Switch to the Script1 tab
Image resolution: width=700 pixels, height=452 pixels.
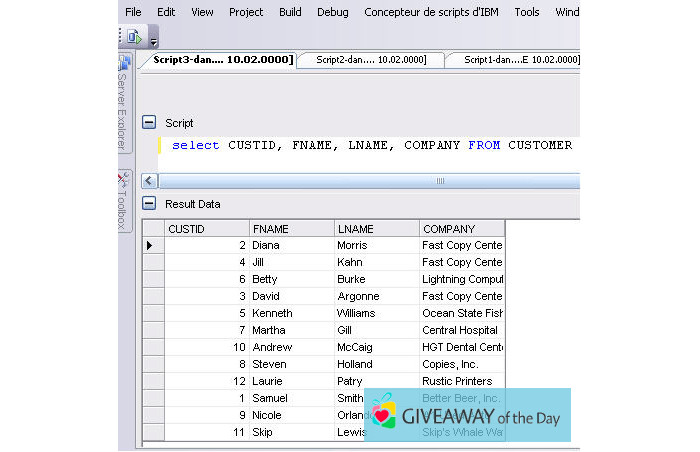[x=518, y=60]
